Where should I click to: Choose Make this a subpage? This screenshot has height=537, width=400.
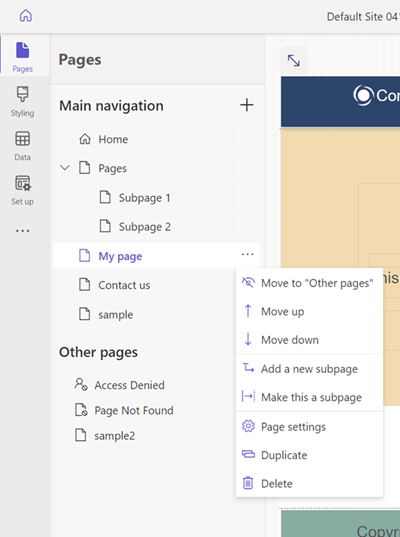(x=309, y=397)
